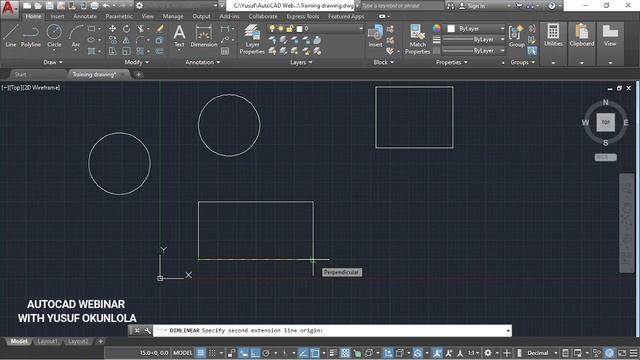The width and height of the screenshot is (640, 360).
Task: Toggle MODEL space button in status bar
Action: [x=182, y=353]
